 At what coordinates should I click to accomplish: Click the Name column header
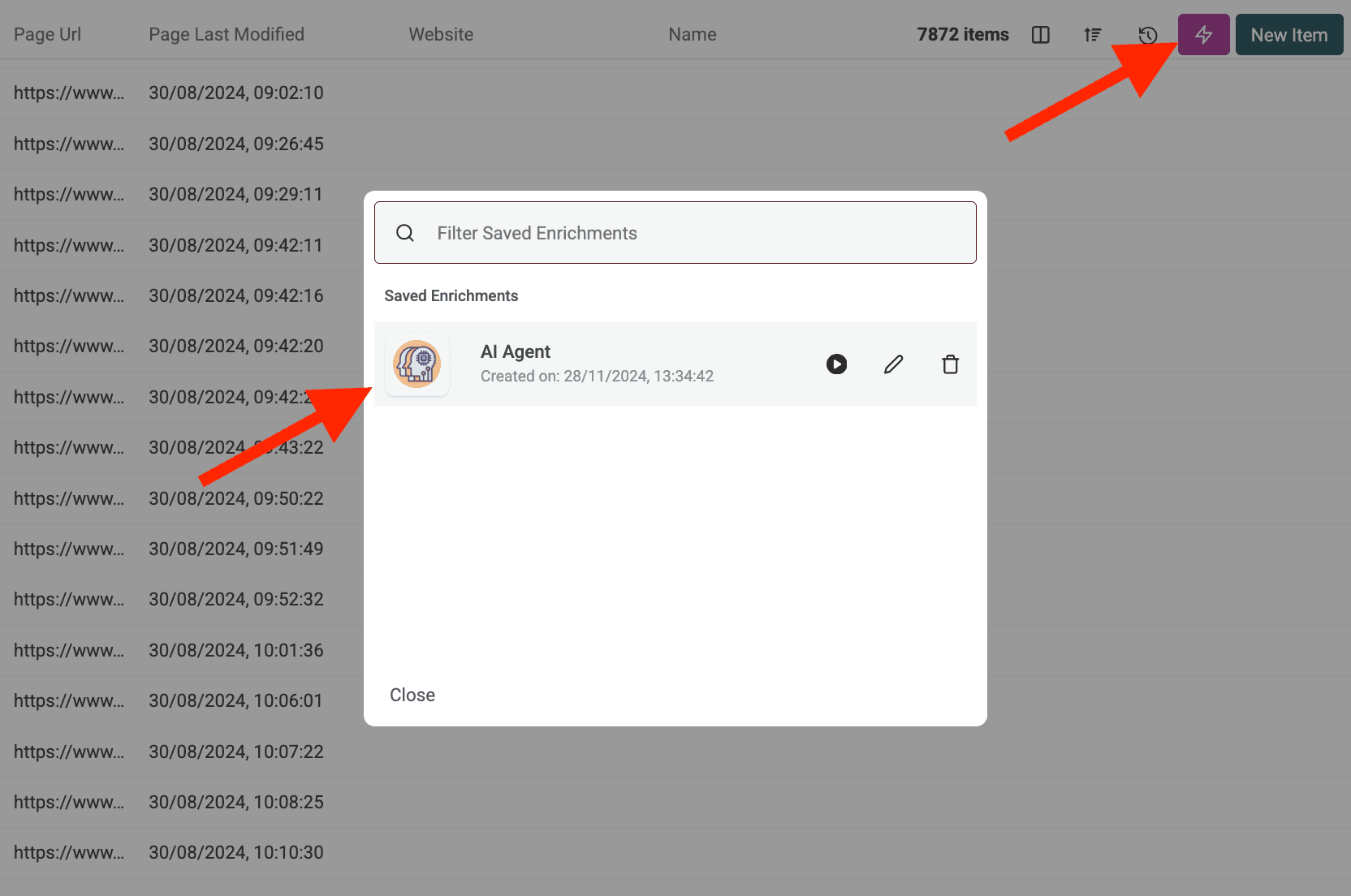692,34
